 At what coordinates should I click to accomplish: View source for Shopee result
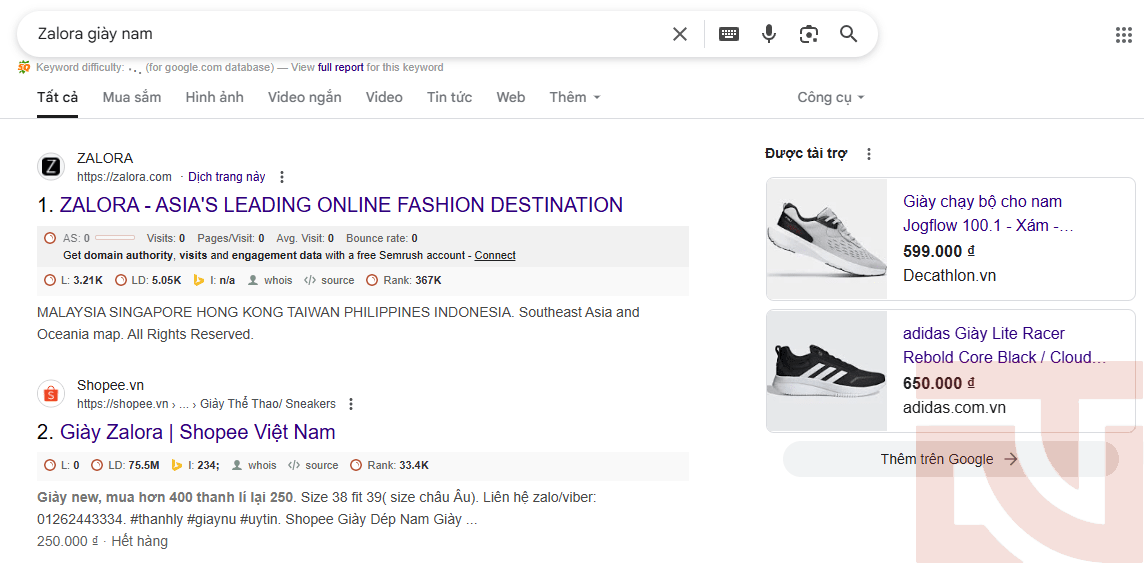(x=313, y=465)
